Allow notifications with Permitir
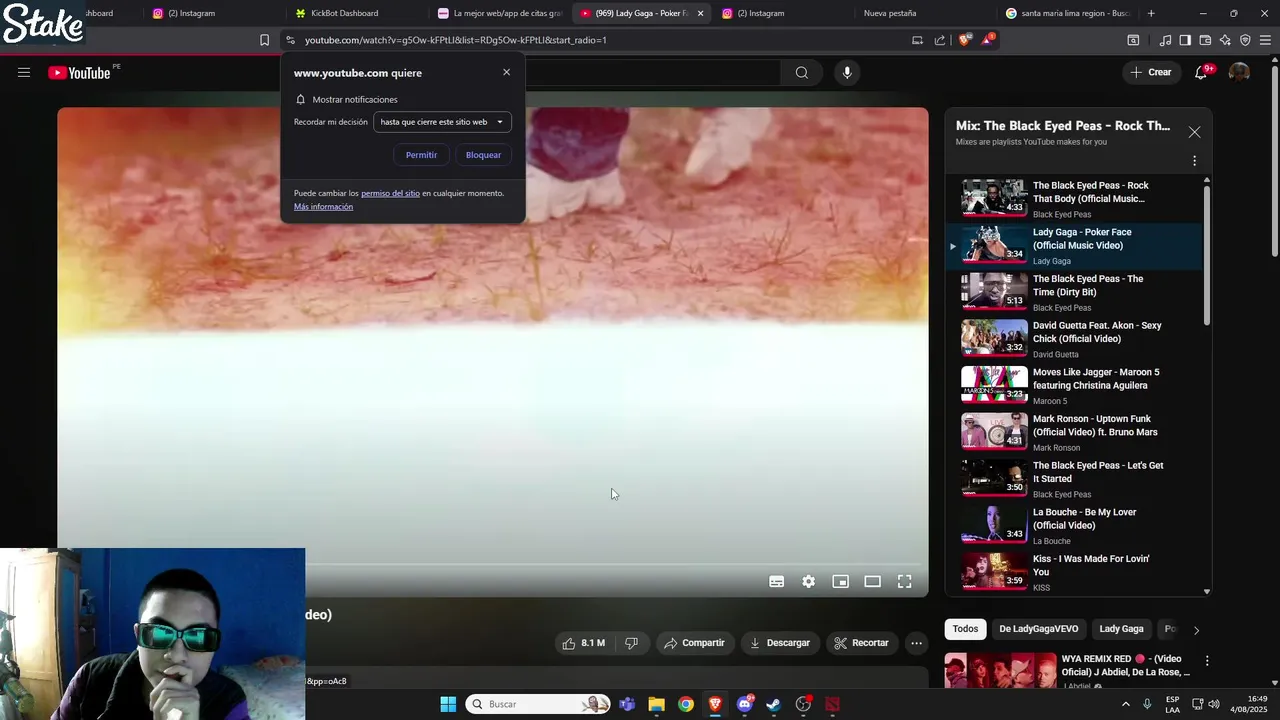The height and width of the screenshot is (720, 1280). [x=421, y=155]
